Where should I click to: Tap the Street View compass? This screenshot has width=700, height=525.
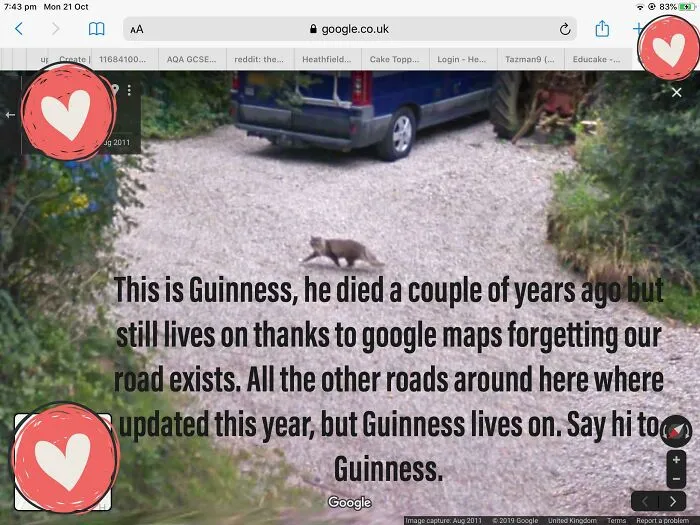point(676,431)
